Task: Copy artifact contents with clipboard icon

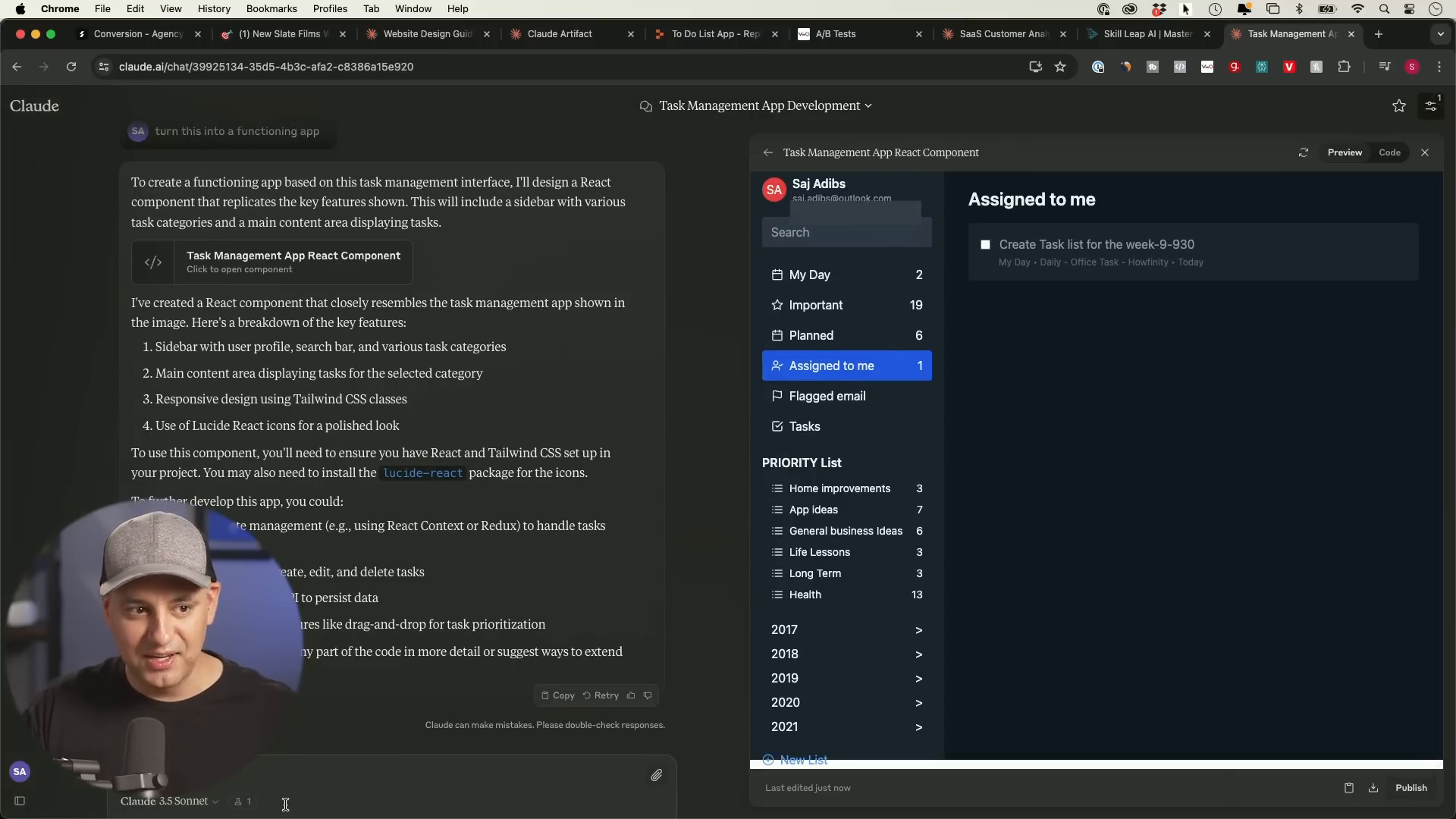Action: tap(1348, 788)
